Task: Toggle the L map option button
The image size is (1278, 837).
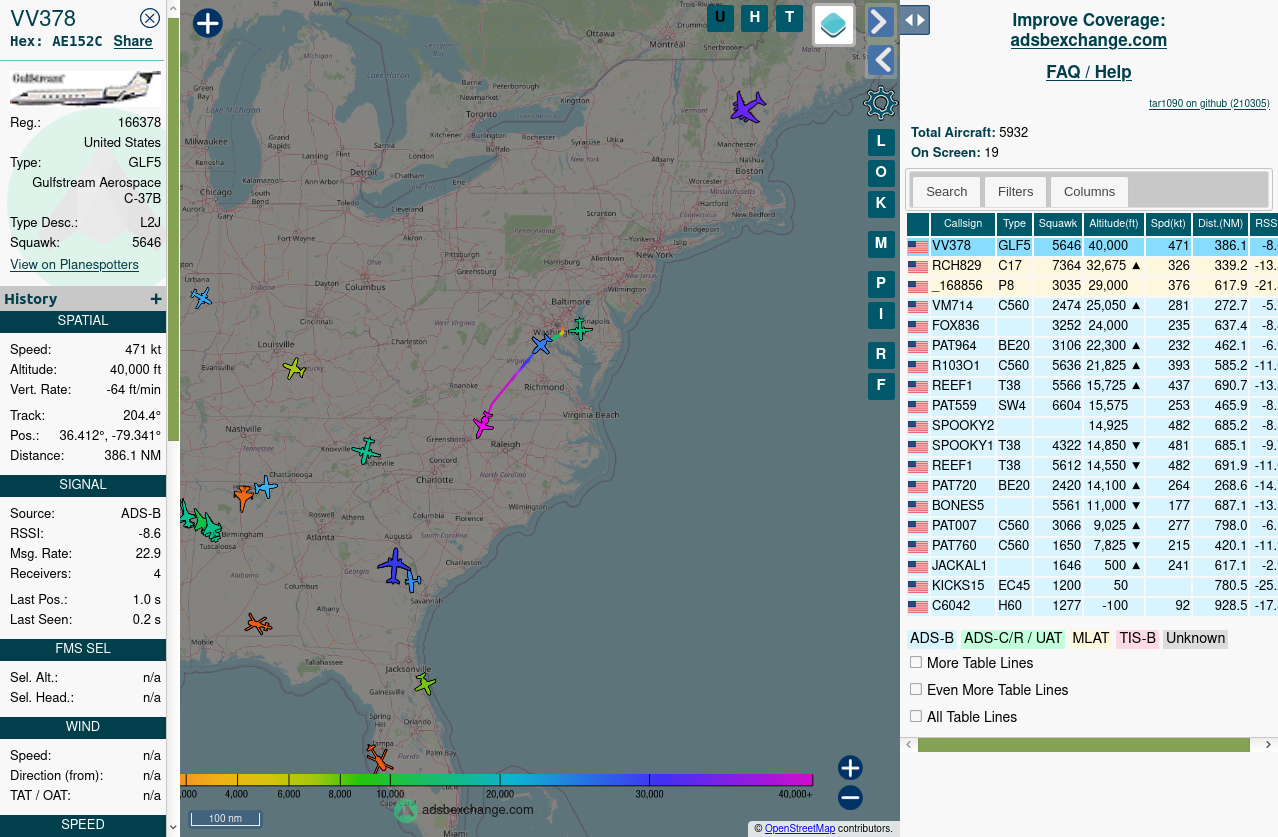Action: coord(881,142)
